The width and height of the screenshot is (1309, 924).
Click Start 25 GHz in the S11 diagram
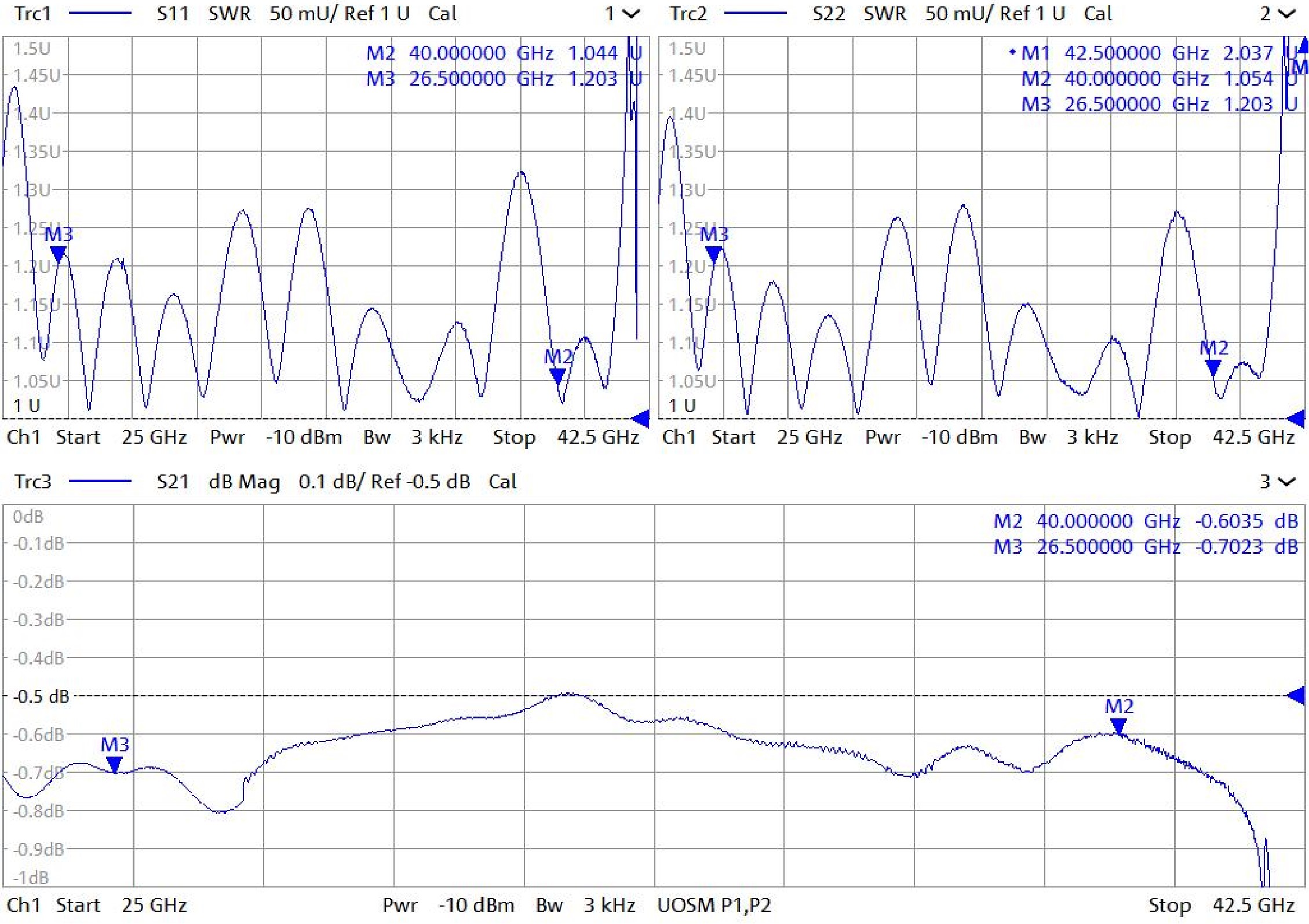point(121,437)
